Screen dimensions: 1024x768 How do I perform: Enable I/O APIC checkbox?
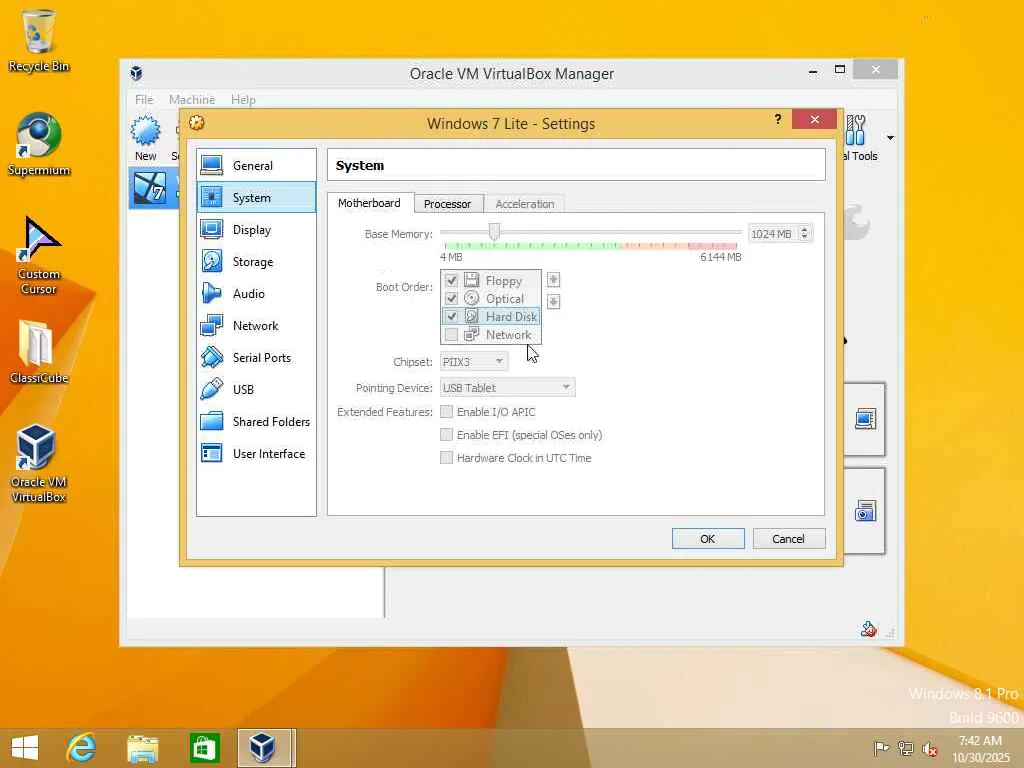click(447, 411)
